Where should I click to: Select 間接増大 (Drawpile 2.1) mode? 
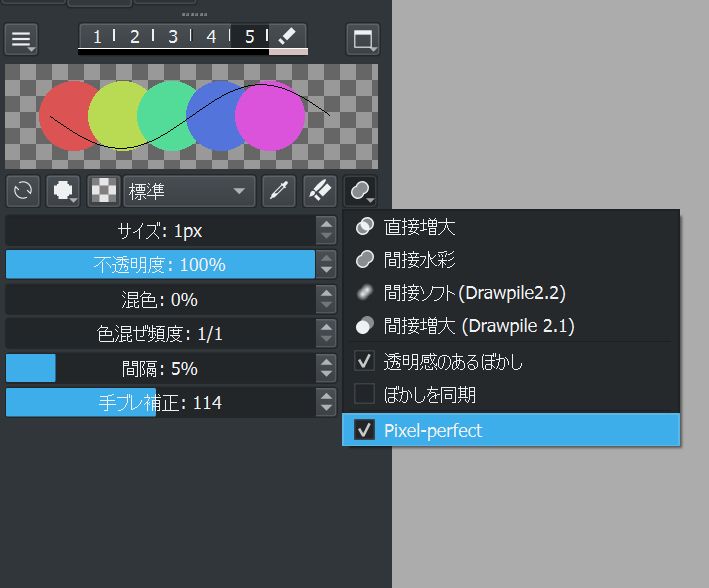(x=511, y=326)
